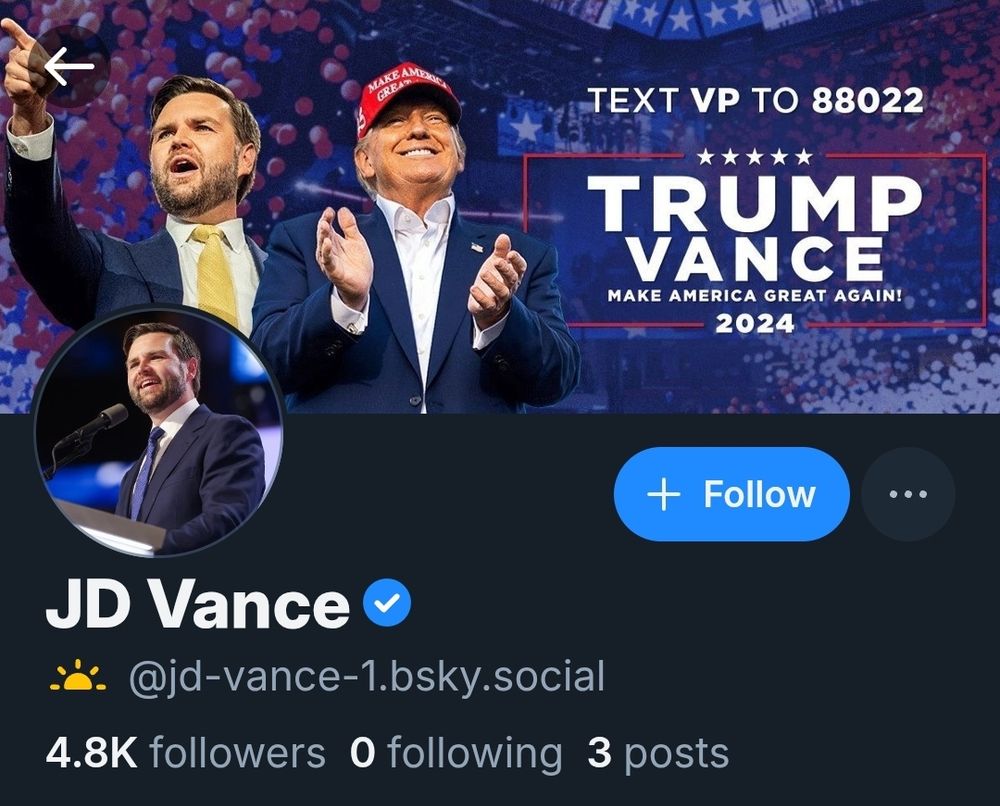Click the 2024 text in the banner
Screen dimensions: 1000x806
pyautogui.click(x=755, y=323)
